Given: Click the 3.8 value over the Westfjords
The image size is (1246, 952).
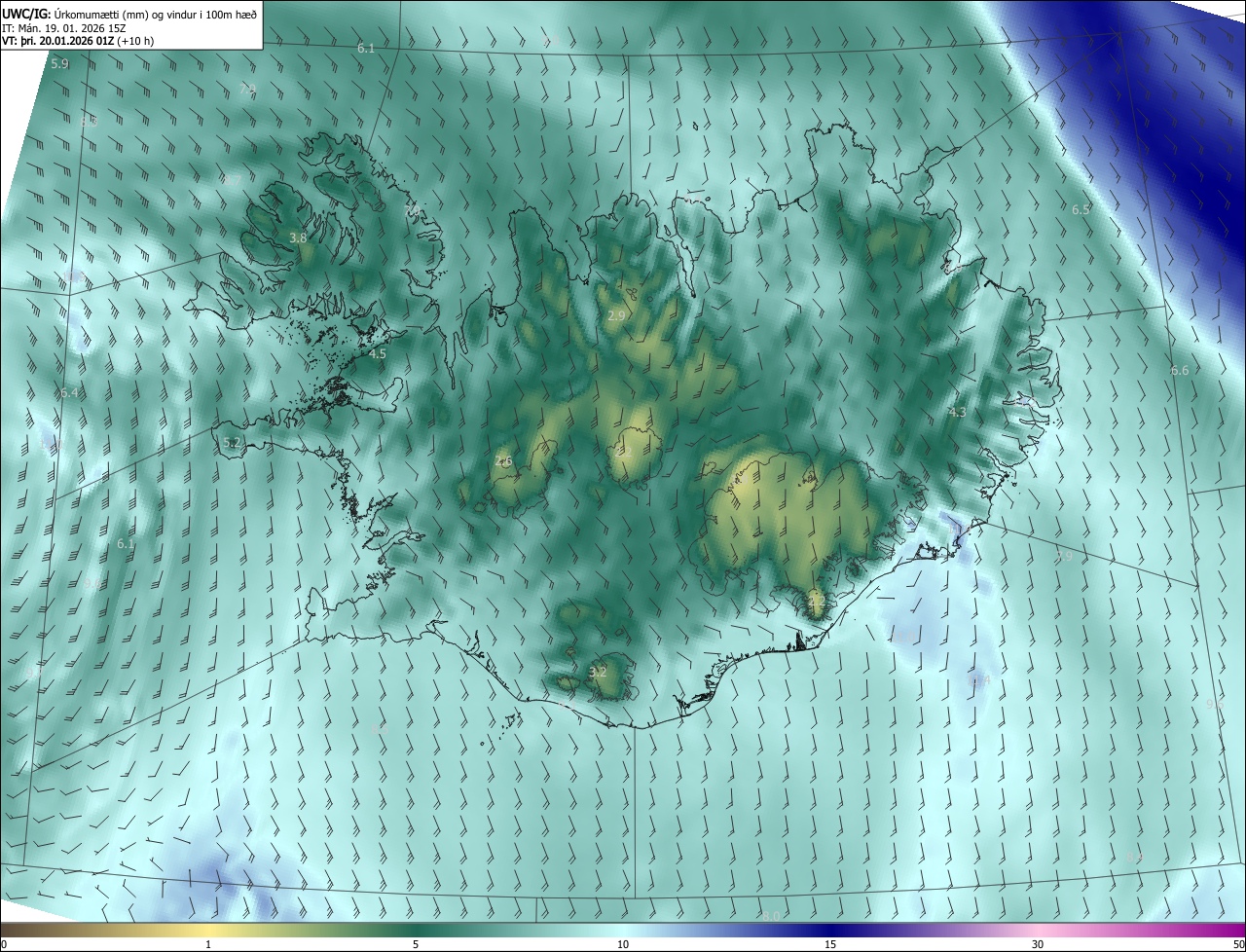Looking at the screenshot, I should pos(298,238).
